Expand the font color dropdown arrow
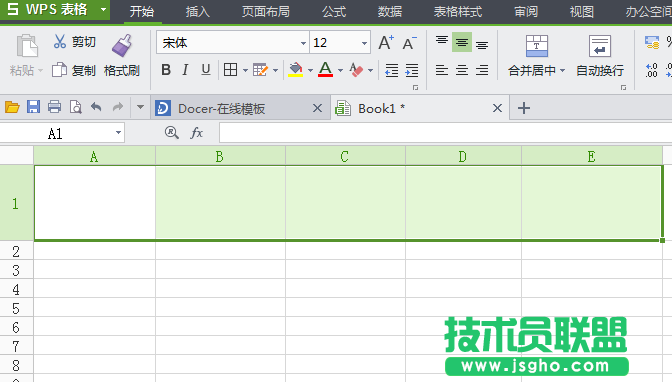 pos(340,70)
